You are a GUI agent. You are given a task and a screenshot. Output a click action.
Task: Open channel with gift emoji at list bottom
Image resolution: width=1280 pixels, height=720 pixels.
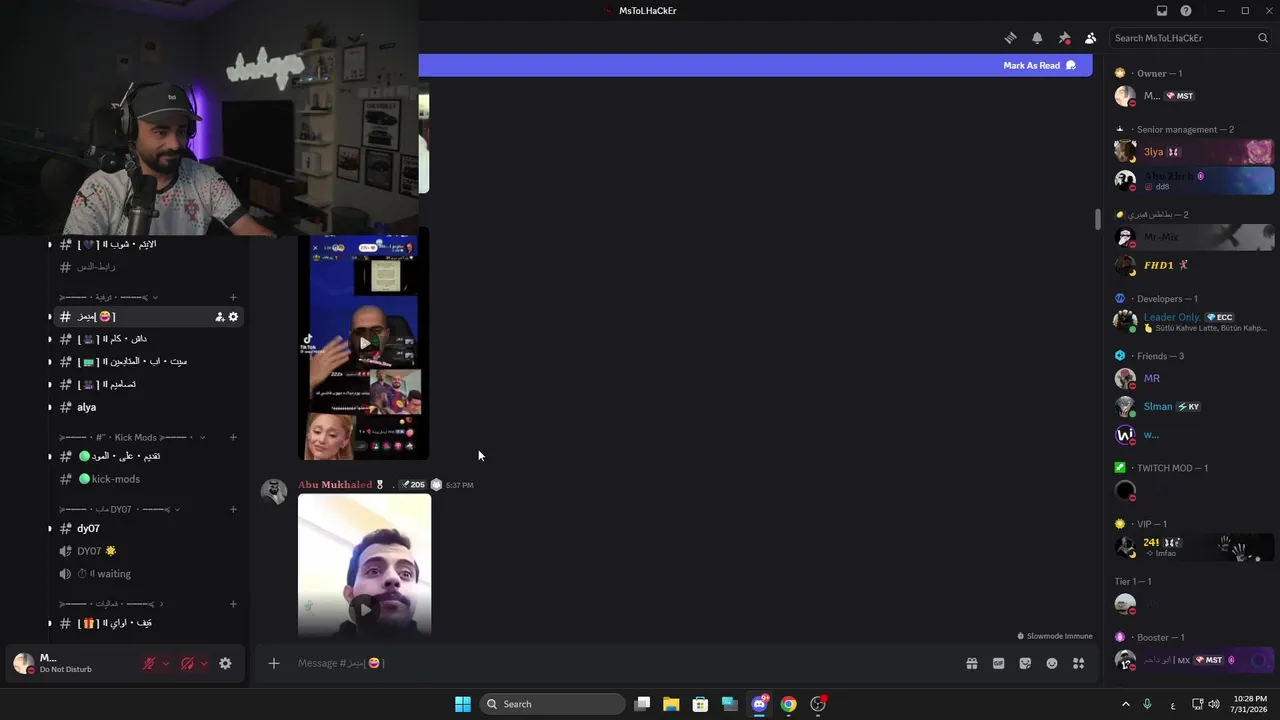click(x=148, y=623)
